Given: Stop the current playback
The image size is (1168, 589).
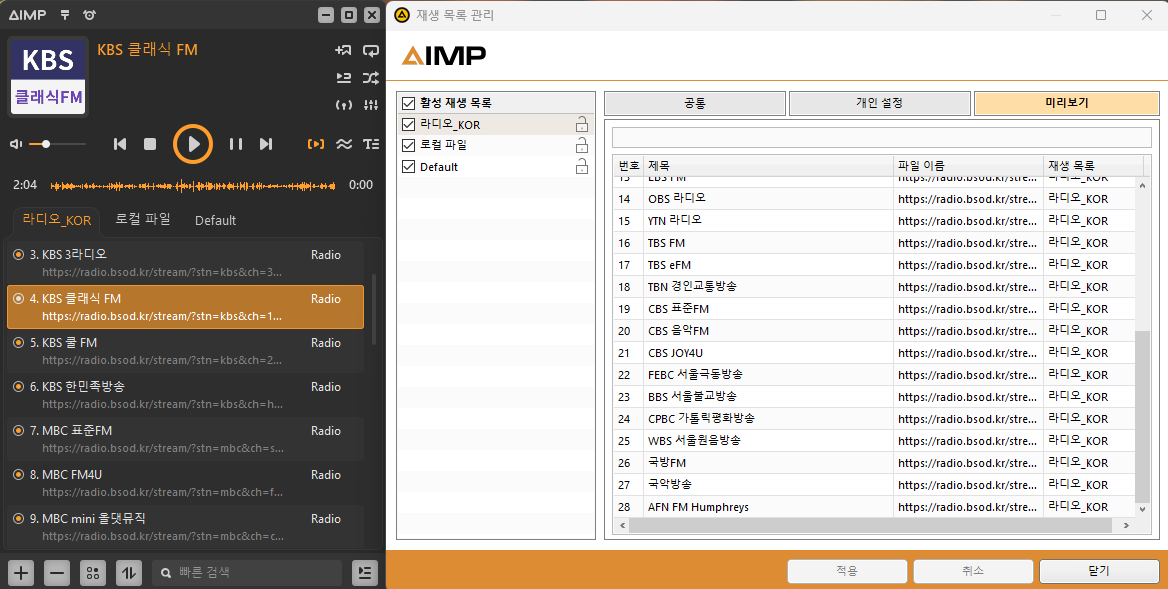Looking at the screenshot, I should coord(150,144).
